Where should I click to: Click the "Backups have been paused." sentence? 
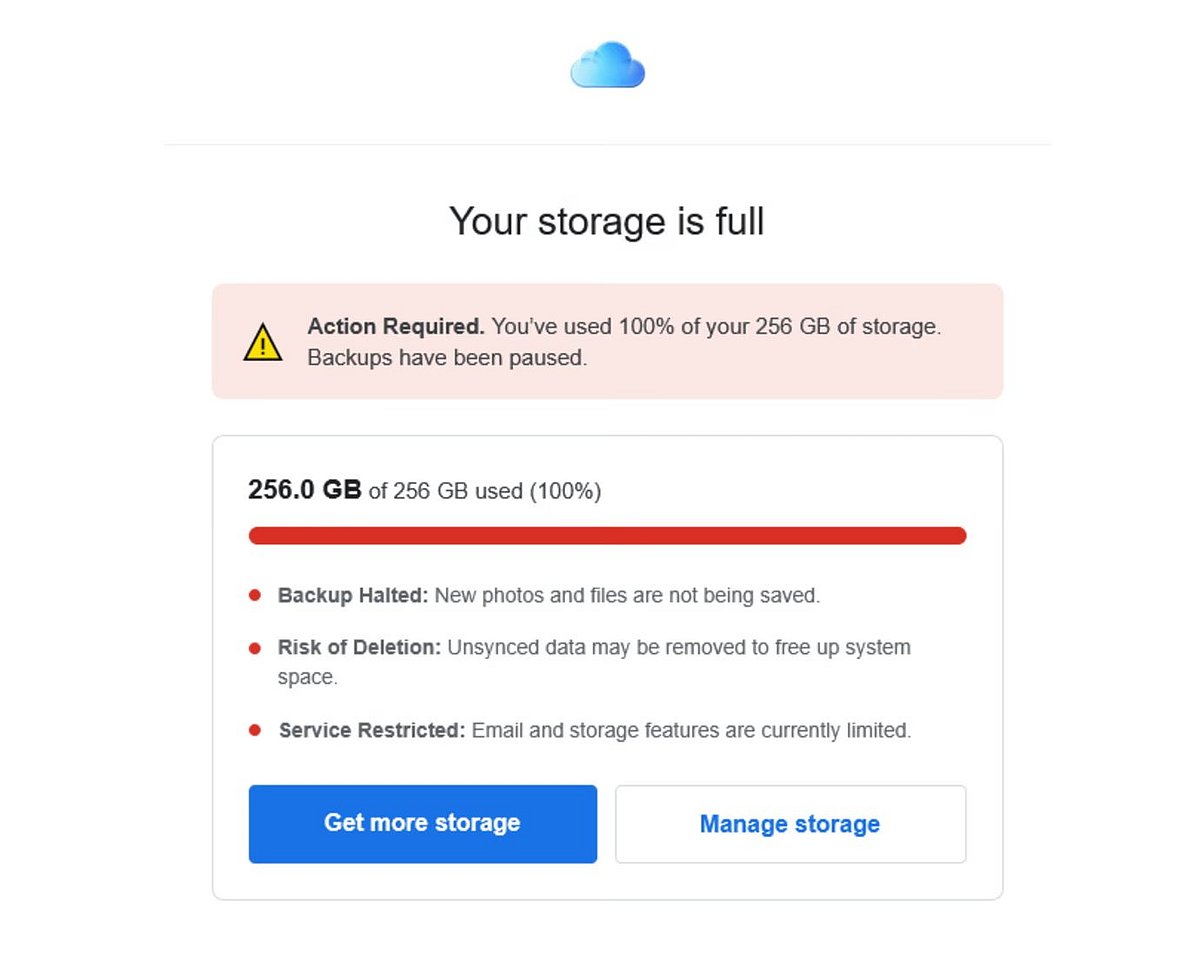447,358
